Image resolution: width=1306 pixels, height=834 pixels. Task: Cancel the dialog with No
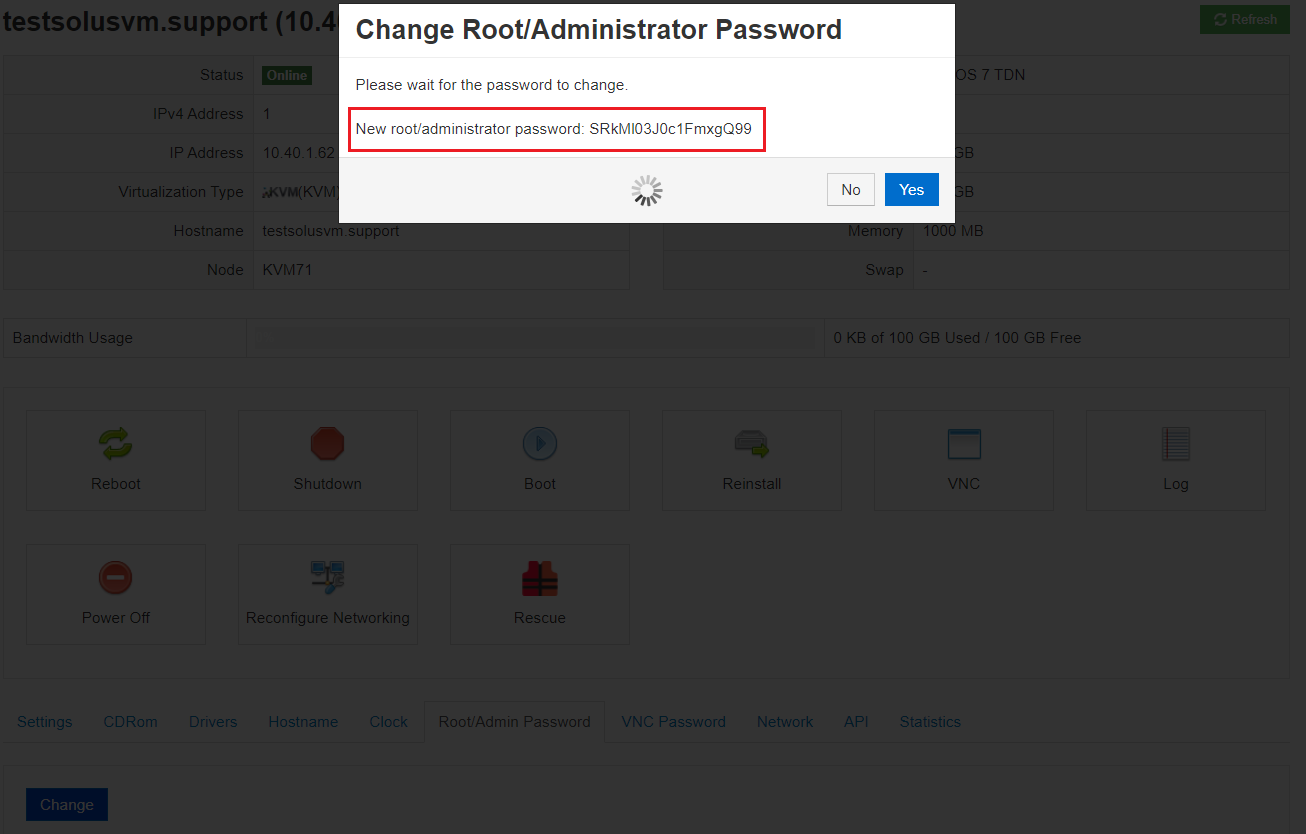coord(851,190)
